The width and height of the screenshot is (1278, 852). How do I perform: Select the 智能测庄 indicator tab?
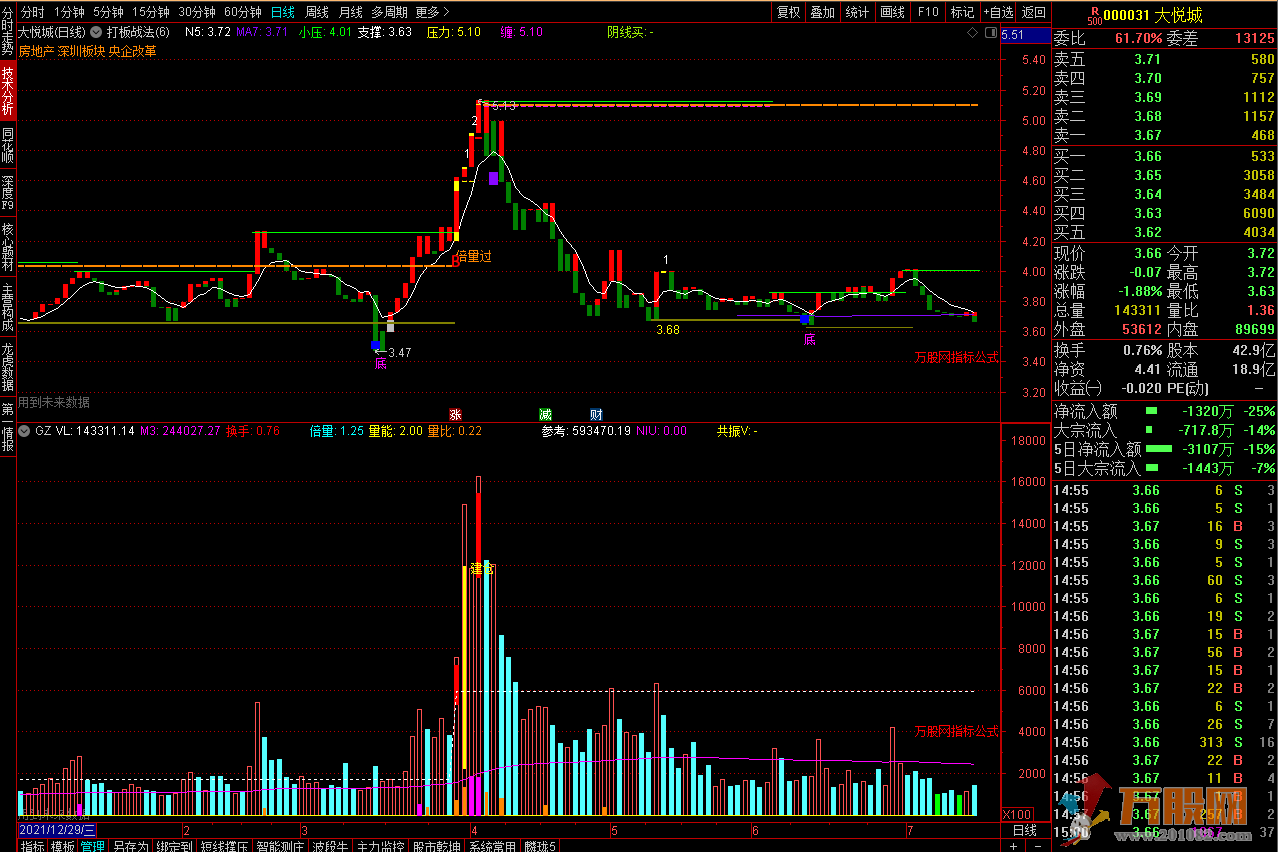[x=282, y=846]
